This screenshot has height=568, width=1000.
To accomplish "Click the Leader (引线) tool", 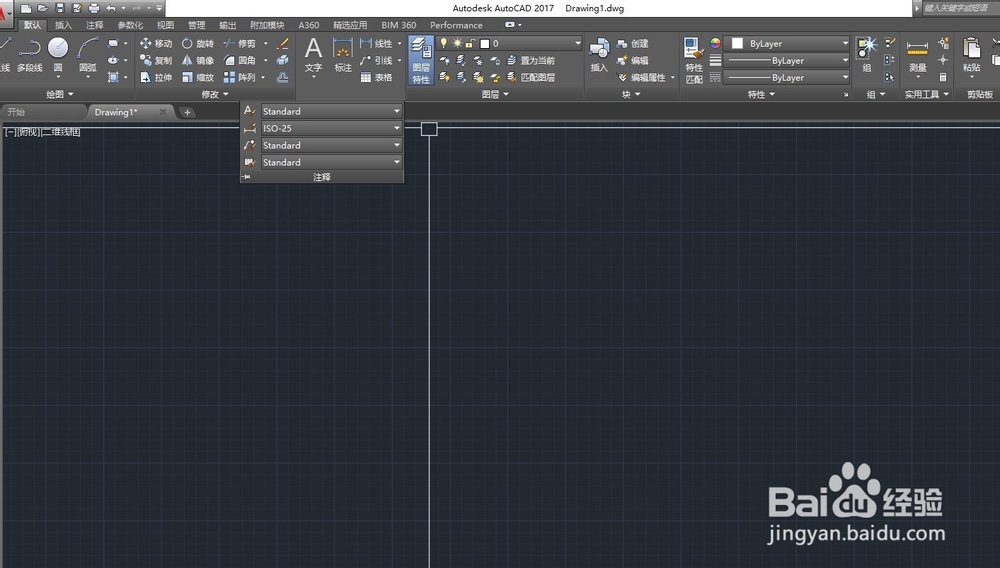I will coord(376,61).
